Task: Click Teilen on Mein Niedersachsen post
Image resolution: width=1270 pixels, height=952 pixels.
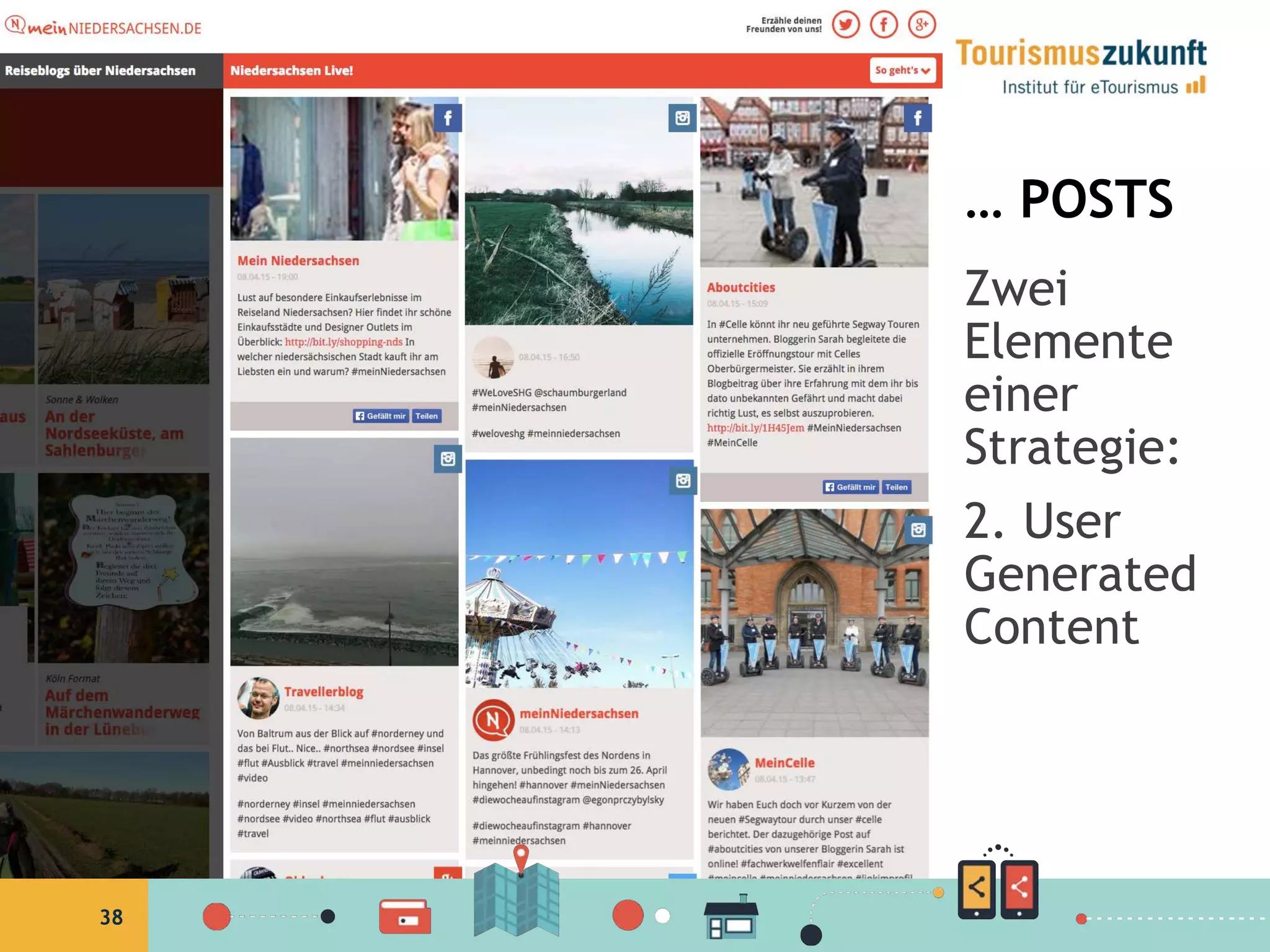Action: pos(427,416)
